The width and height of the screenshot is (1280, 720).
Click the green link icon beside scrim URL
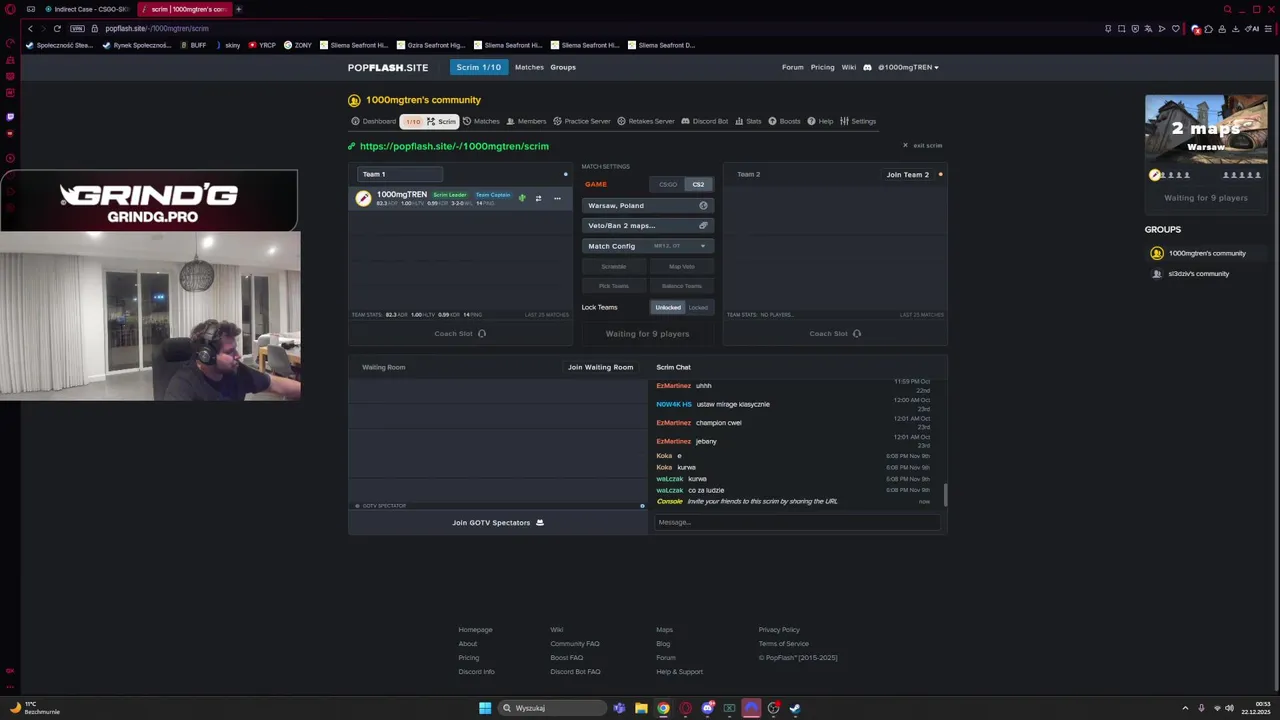(352, 146)
